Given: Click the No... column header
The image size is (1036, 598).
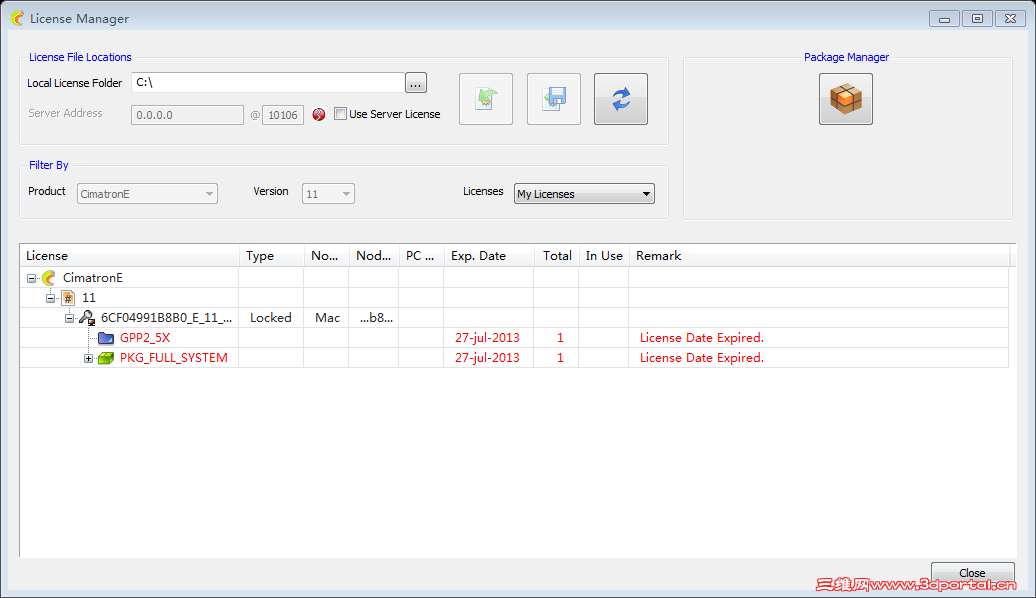Looking at the screenshot, I should pos(326,256).
